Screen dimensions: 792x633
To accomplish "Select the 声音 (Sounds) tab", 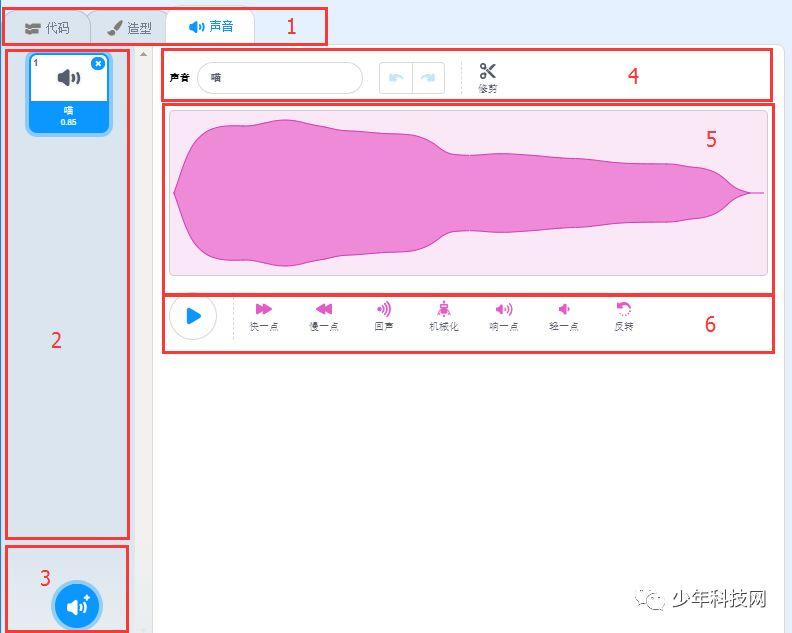I will [x=211, y=26].
